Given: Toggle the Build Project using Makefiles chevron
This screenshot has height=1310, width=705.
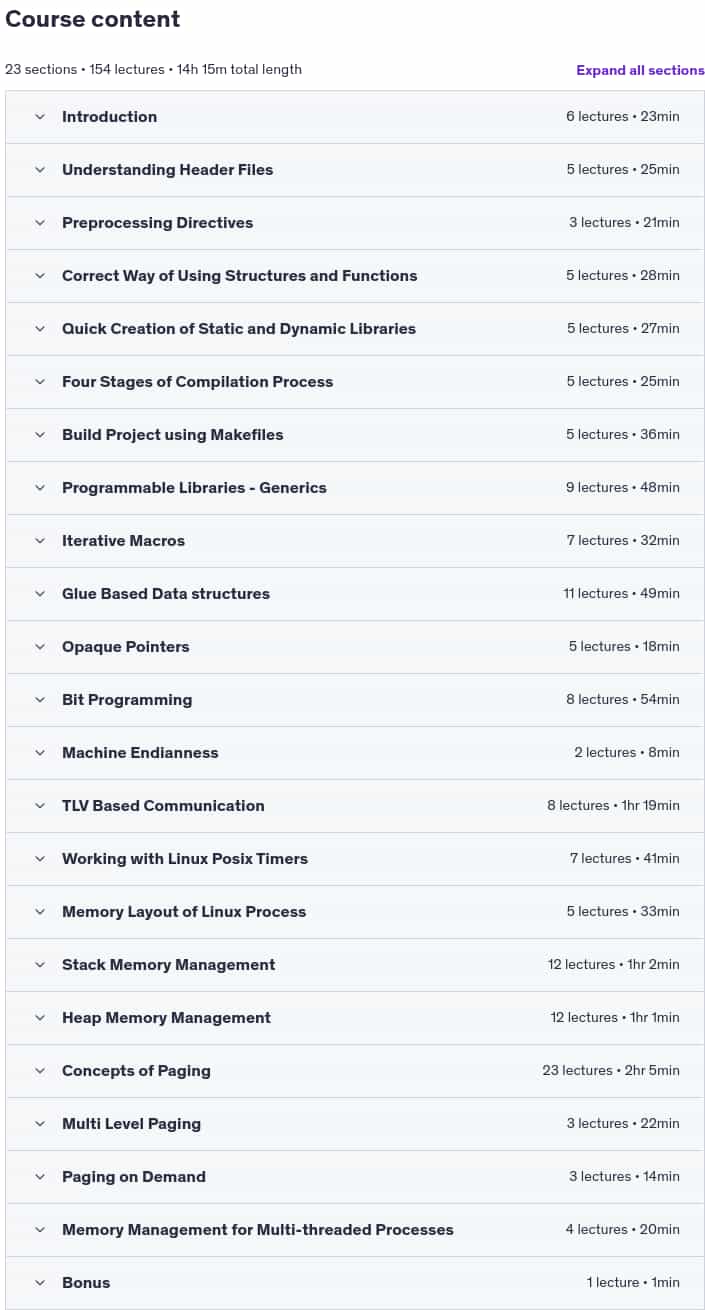Looking at the screenshot, I should (40, 435).
